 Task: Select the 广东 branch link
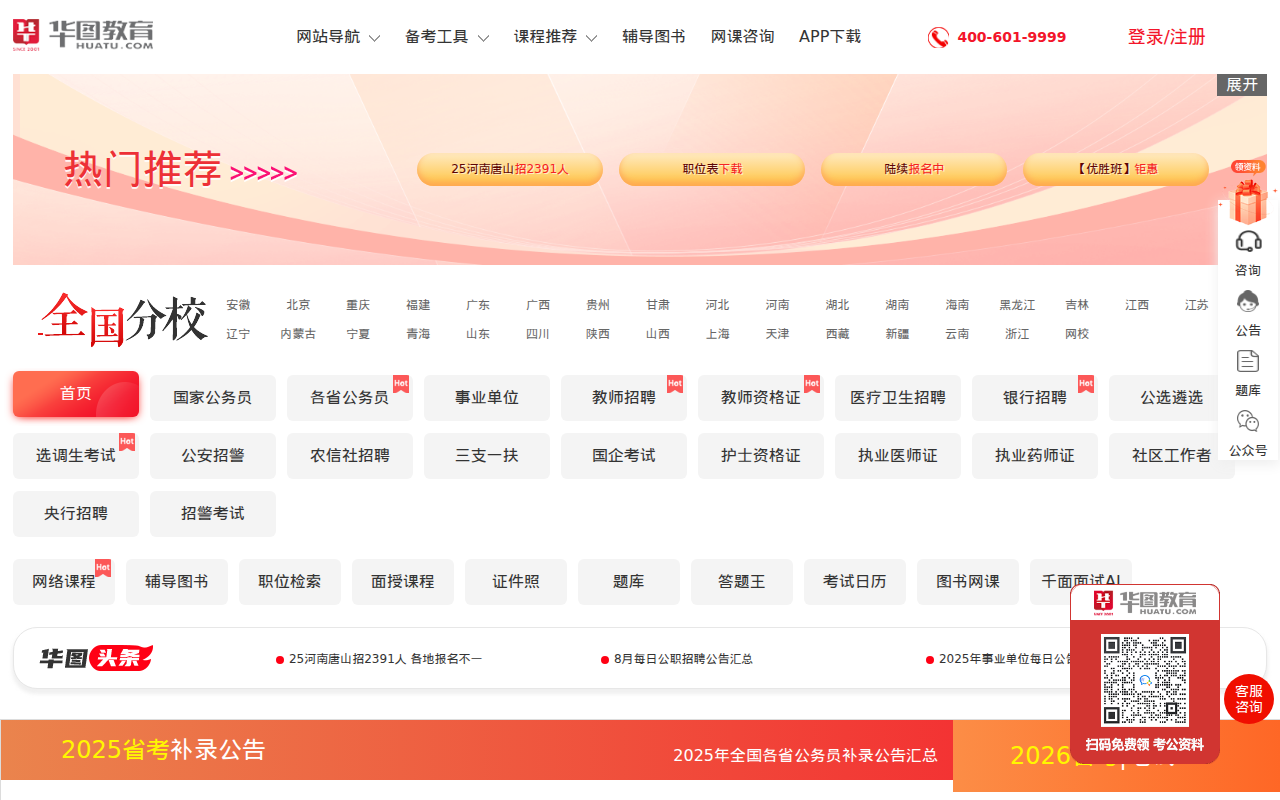pyautogui.click(x=478, y=305)
